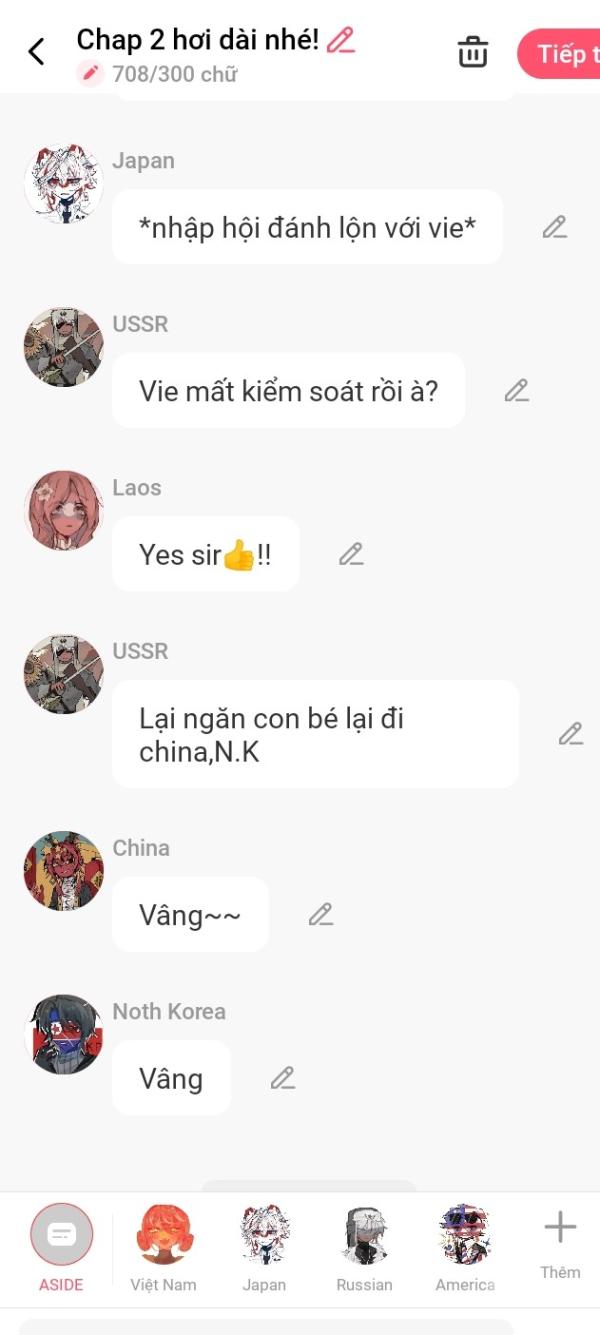Edit Japan's message with pencil icon

555,227
